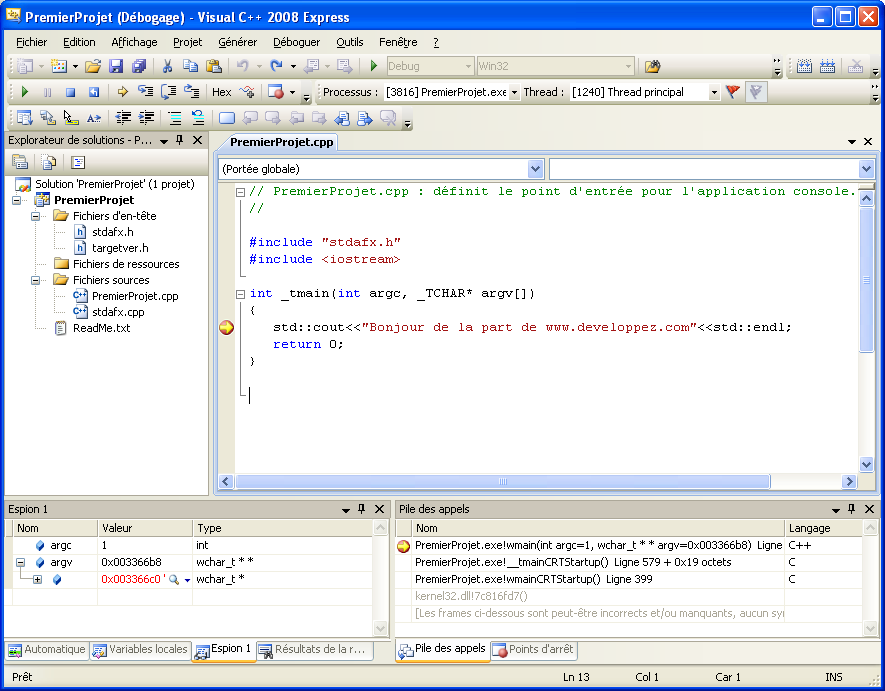Click the Open File folder icon
This screenshot has width=885, height=691.
(93, 67)
